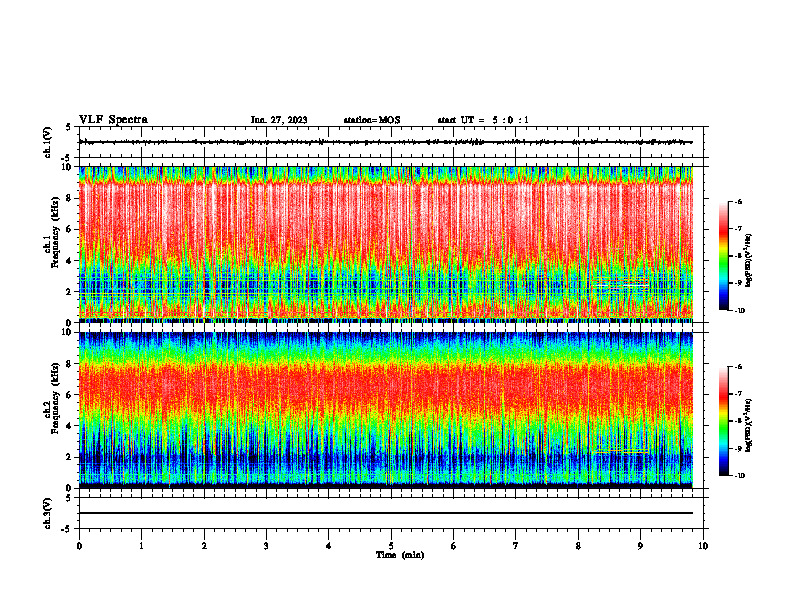Click time axis tick label "9"

(640, 546)
